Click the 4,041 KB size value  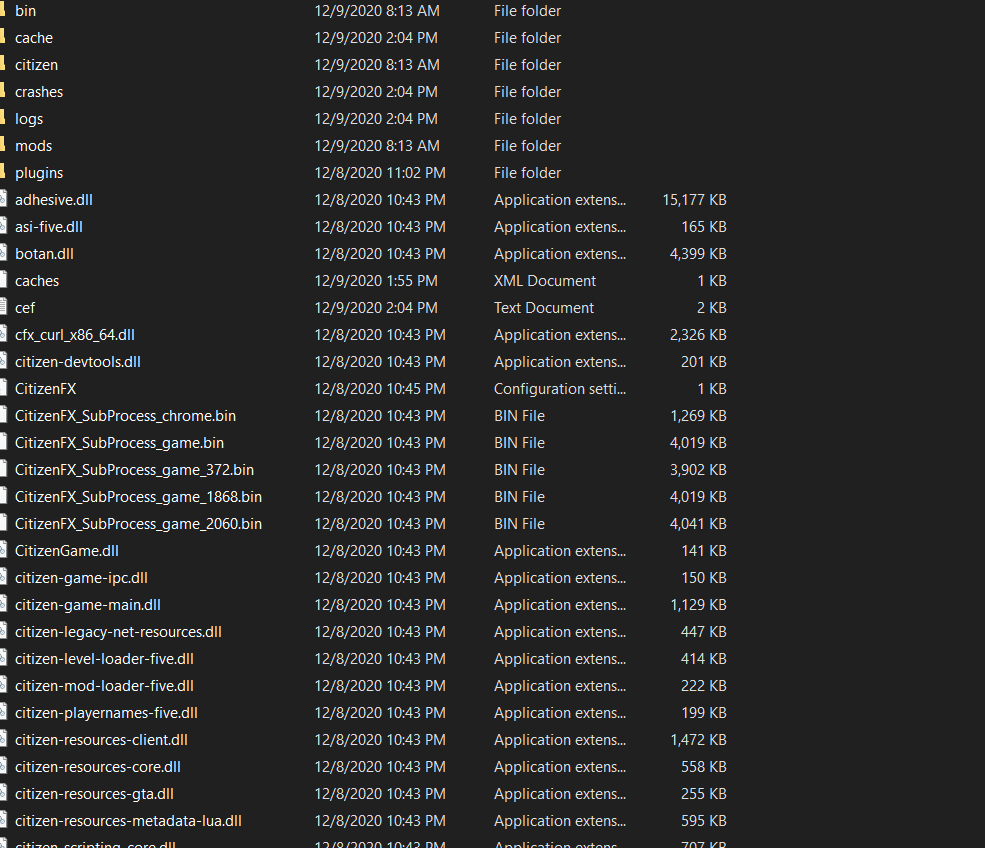pyautogui.click(x=698, y=524)
